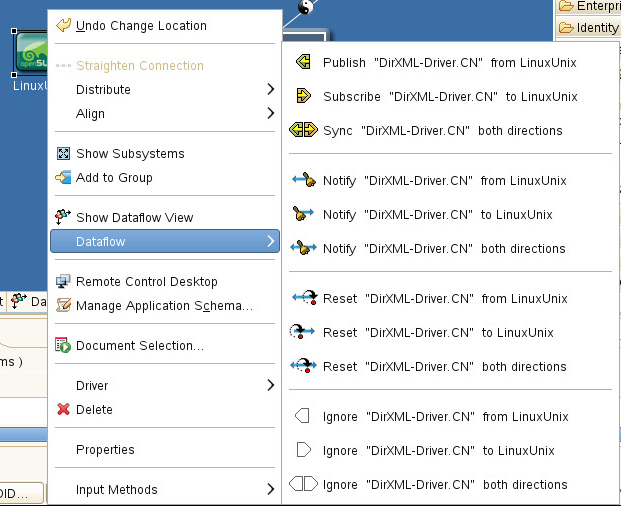The height and width of the screenshot is (506, 621).
Task: Choose Reset "DirXML-Driver.CN" from LinuxUnix
Action: coord(450,299)
